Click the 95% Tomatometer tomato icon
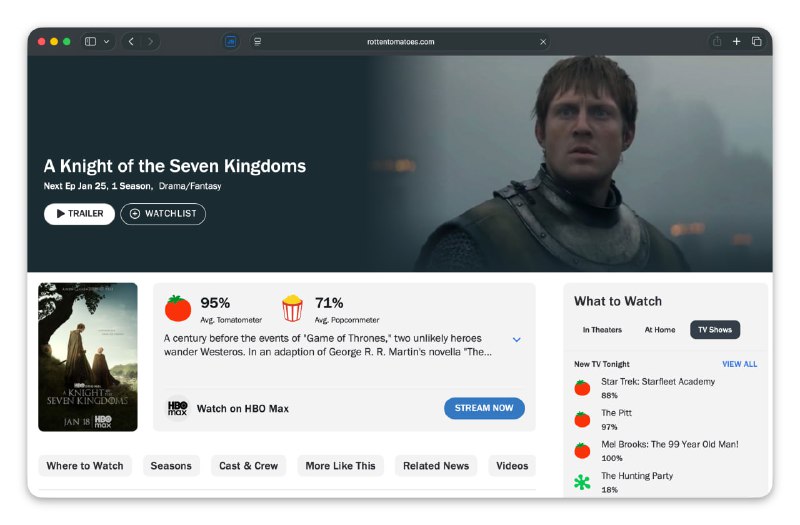800x525 pixels. pyautogui.click(x=178, y=308)
